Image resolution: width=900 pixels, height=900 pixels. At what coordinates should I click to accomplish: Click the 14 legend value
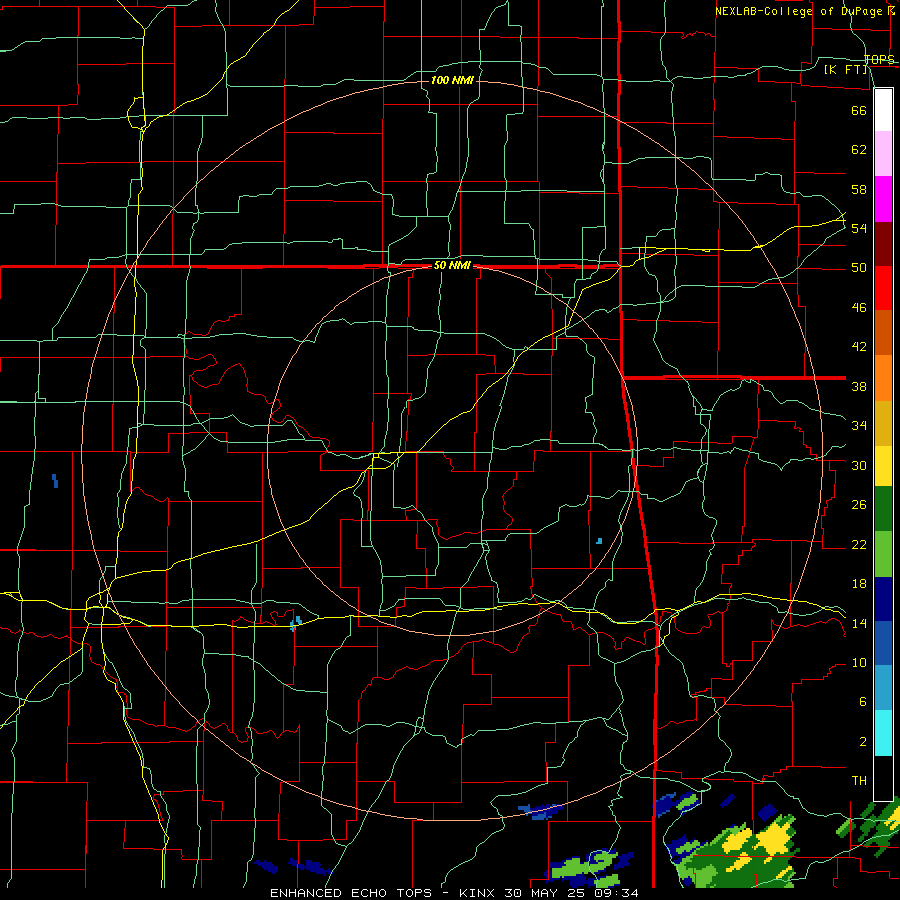pyautogui.click(x=859, y=623)
